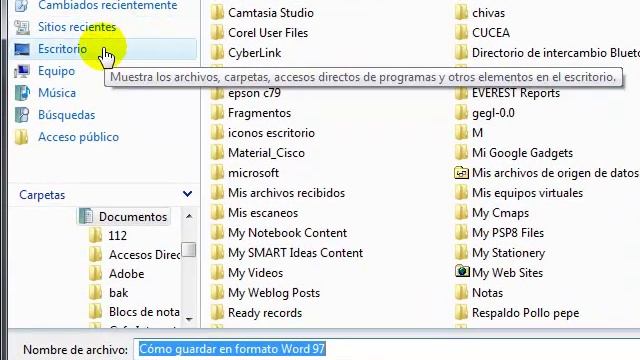This screenshot has height=360, width=640.
Task: Select the Ready records folder icon
Action: [x=218, y=313]
